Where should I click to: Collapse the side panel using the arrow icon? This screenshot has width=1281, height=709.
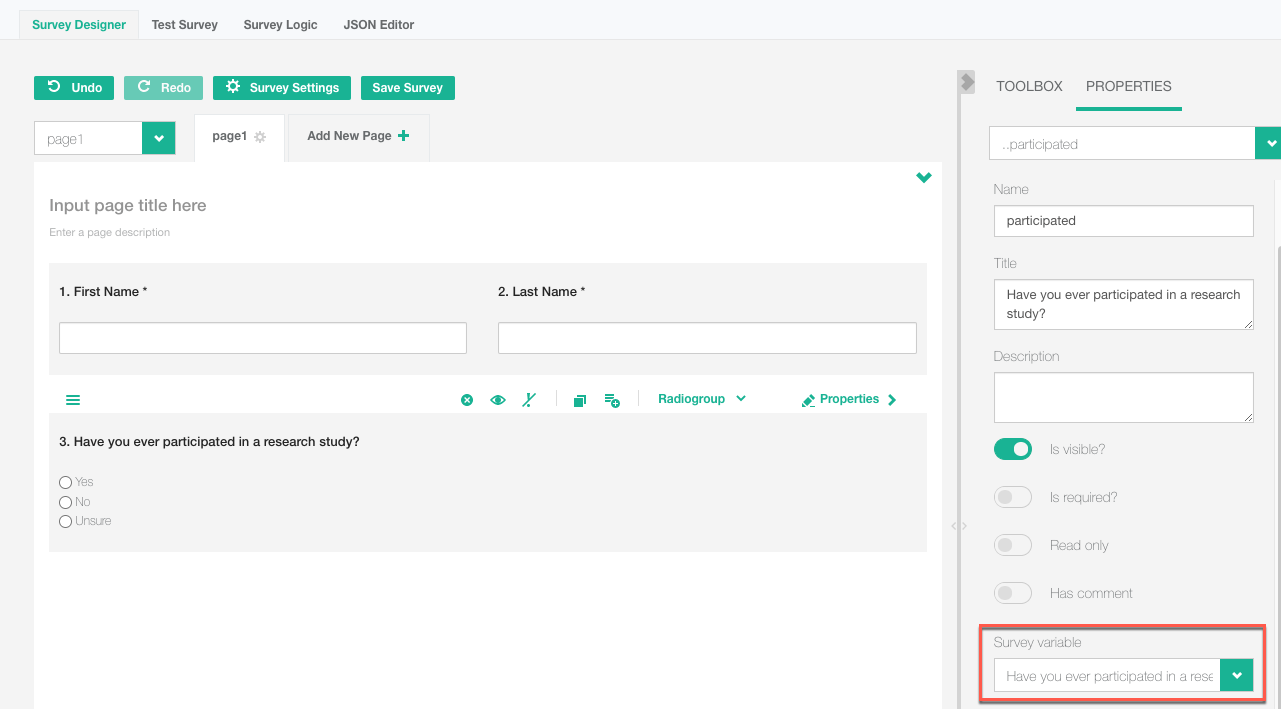[966, 82]
